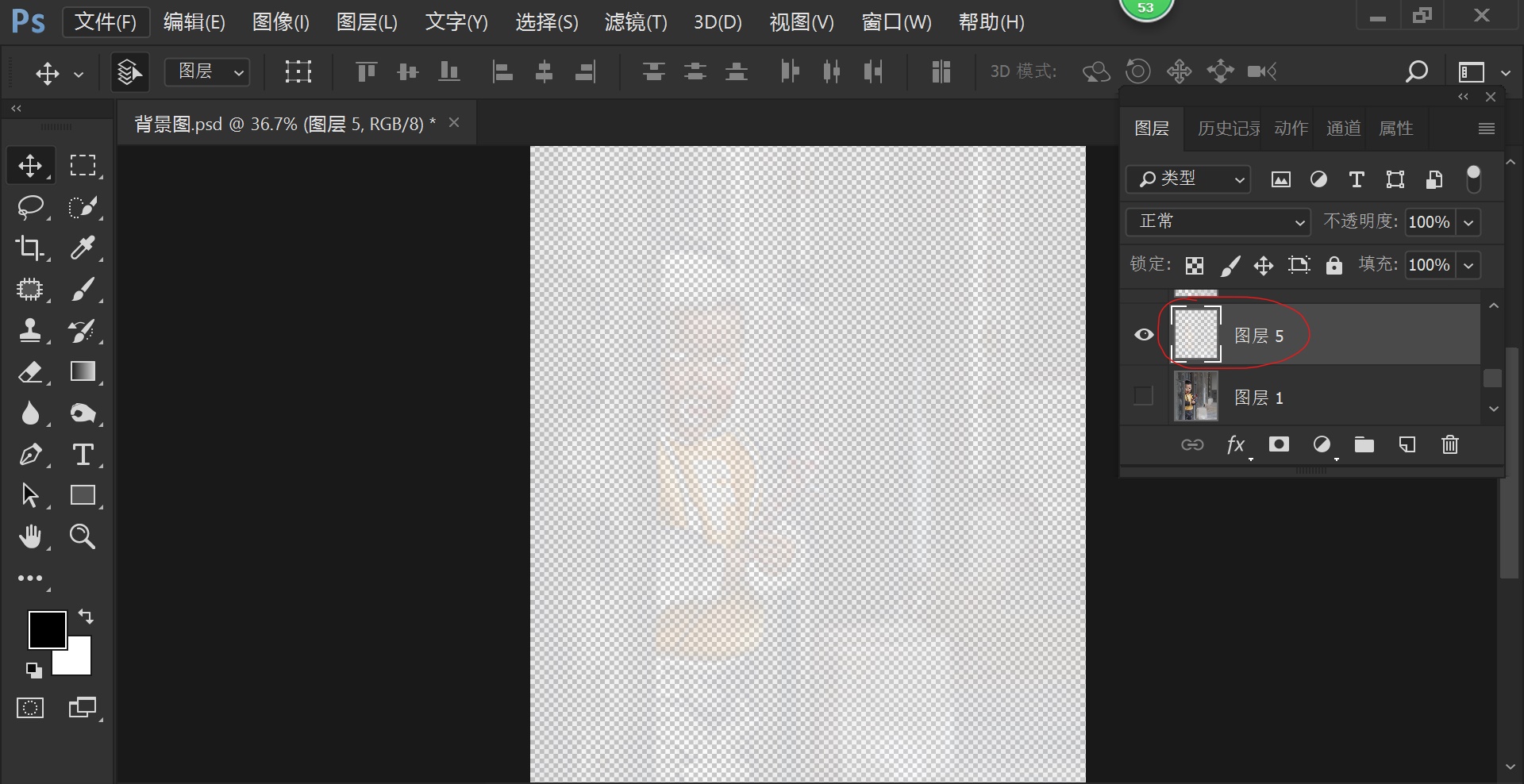Open the 图像(I) menu
The height and width of the screenshot is (784, 1524).
(280, 22)
